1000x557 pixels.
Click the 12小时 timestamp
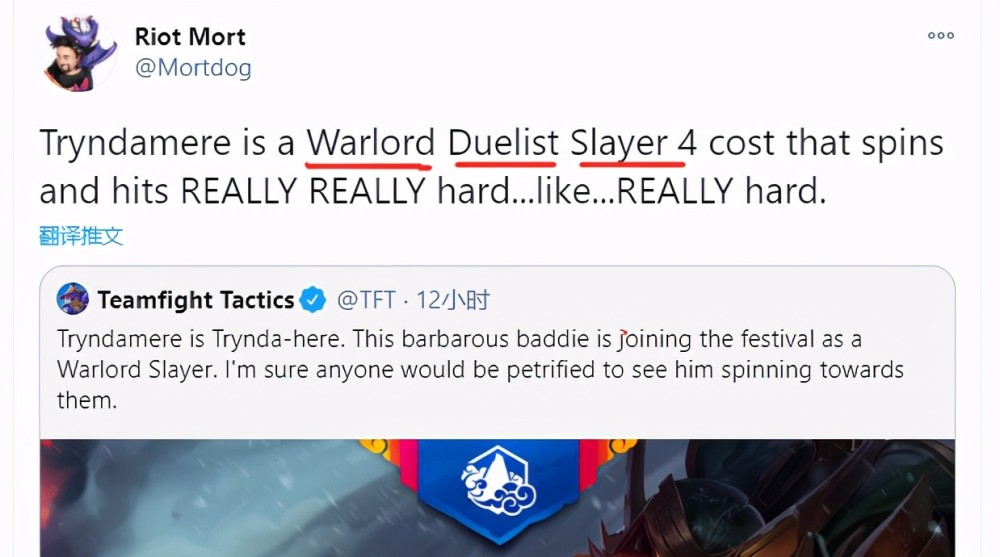[453, 300]
